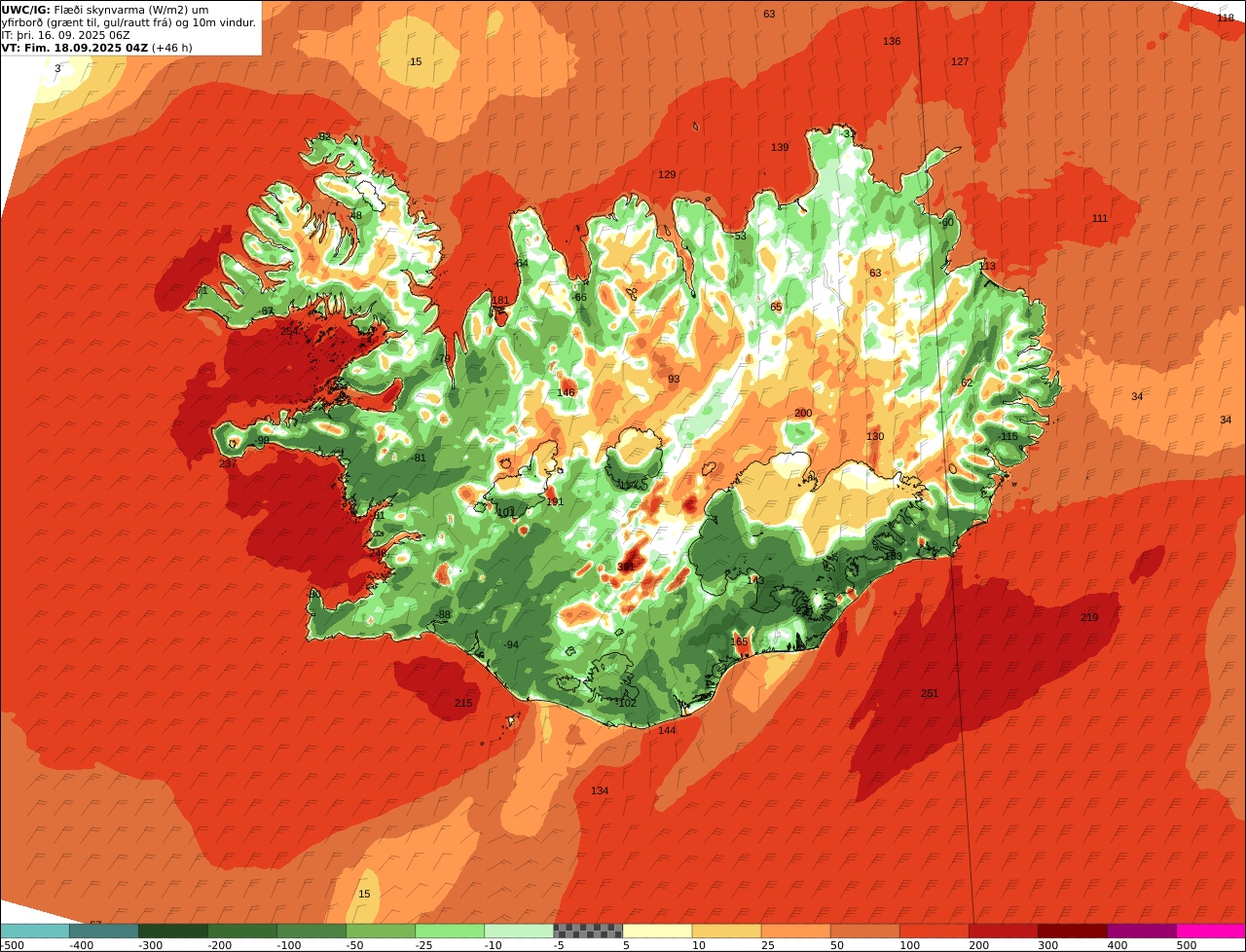Click the '118' value in the top-right corner
The width and height of the screenshot is (1246, 952).
[1226, 18]
